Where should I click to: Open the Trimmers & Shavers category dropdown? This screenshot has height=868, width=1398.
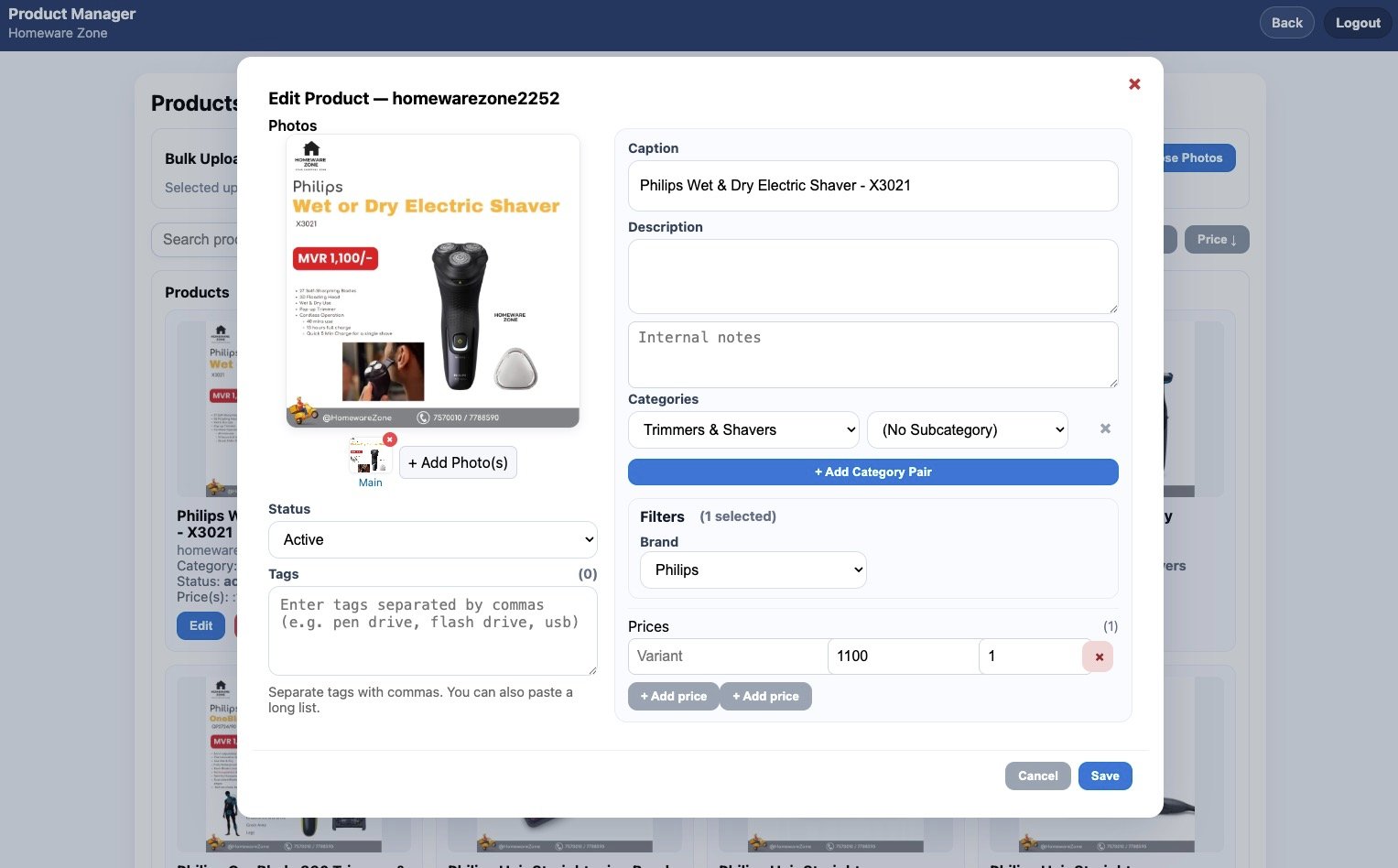[743, 429]
